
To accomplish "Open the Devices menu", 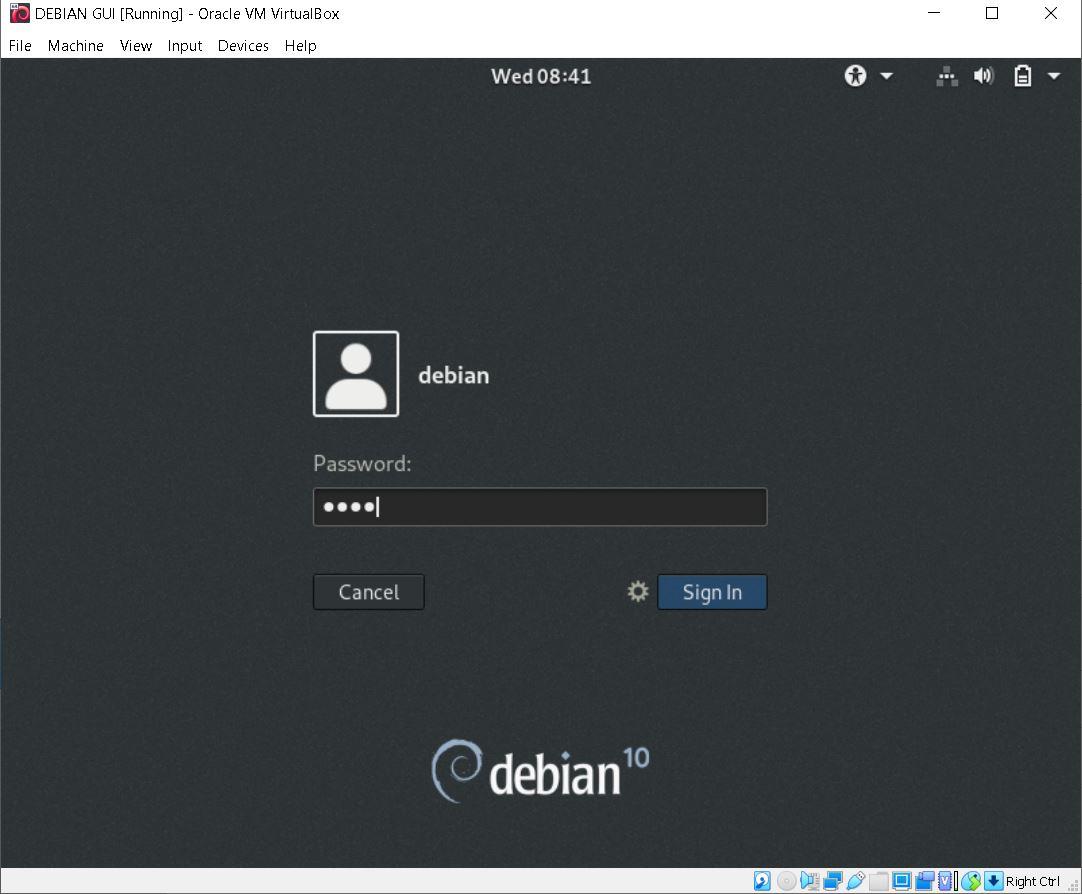I will click(x=243, y=46).
